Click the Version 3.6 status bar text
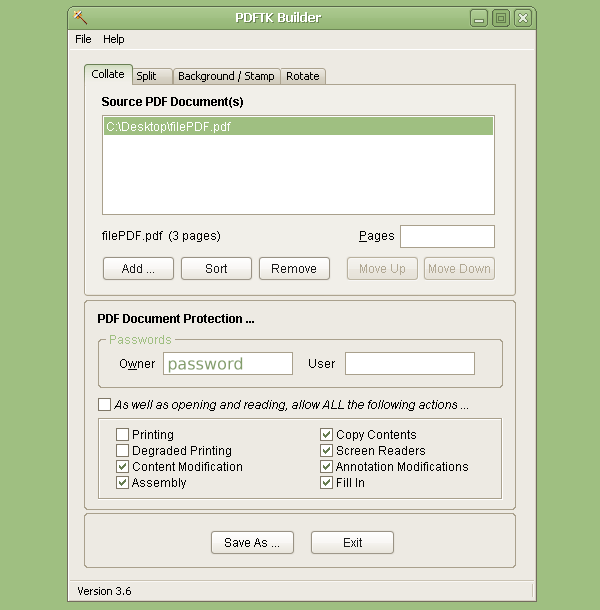This screenshot has height=610, width=600. click(x=104, y=591)
